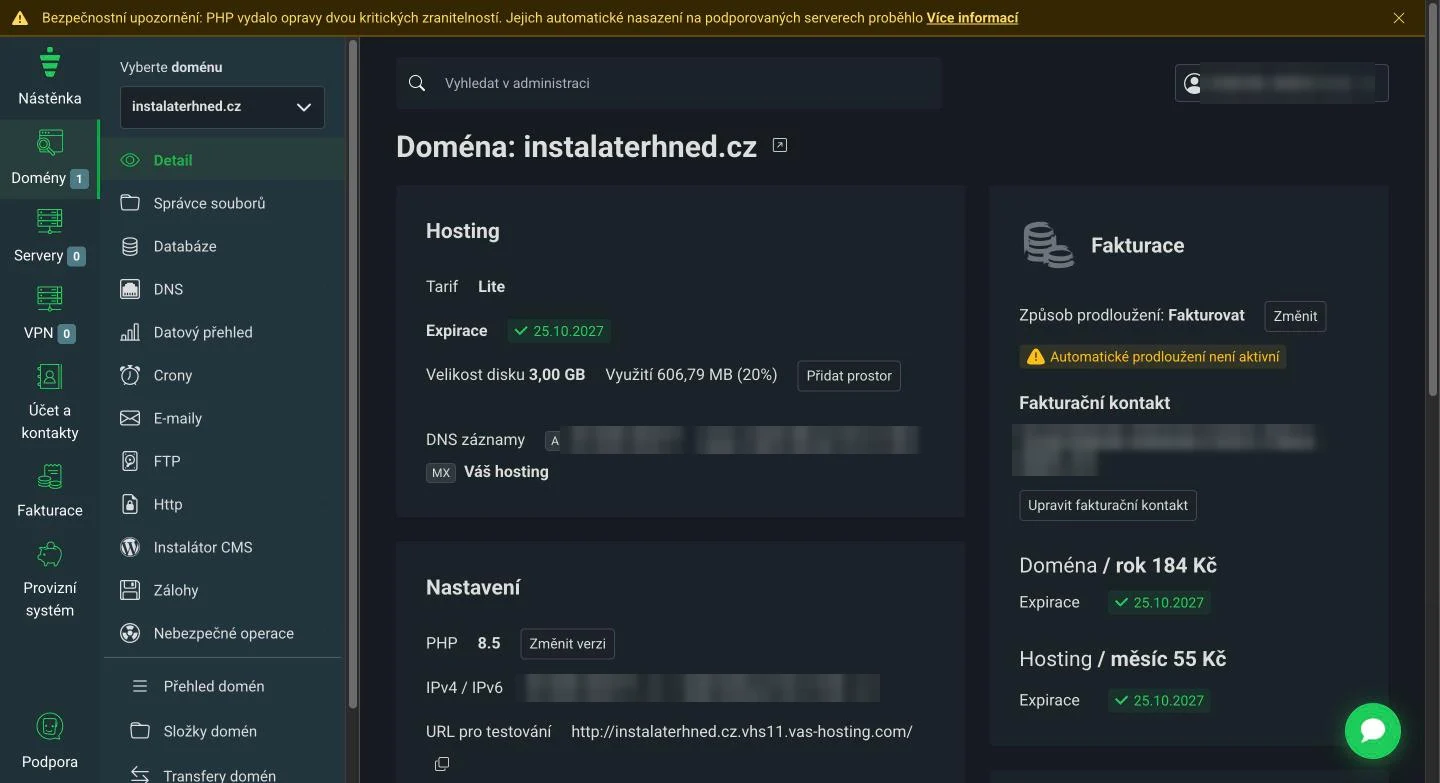Click user account avatar icon
The image size is (1440, 783).
tap(1192, 83)
